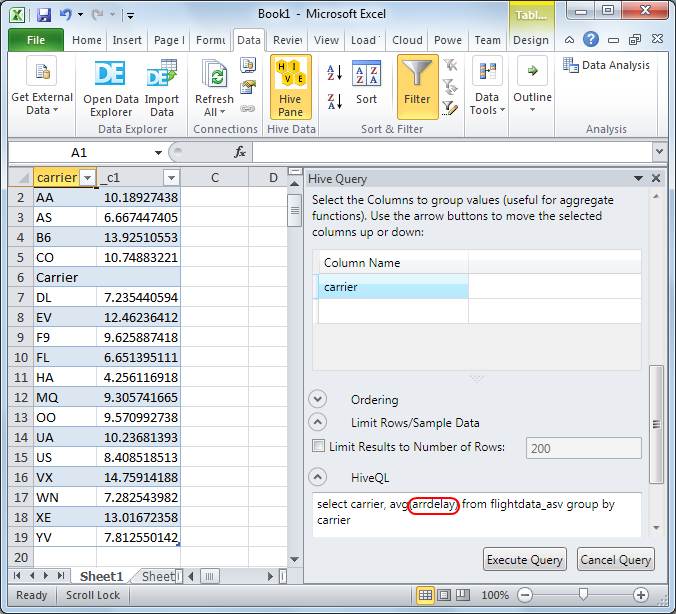
Task: Go to next sheet arrow
Action: [46, 576]
